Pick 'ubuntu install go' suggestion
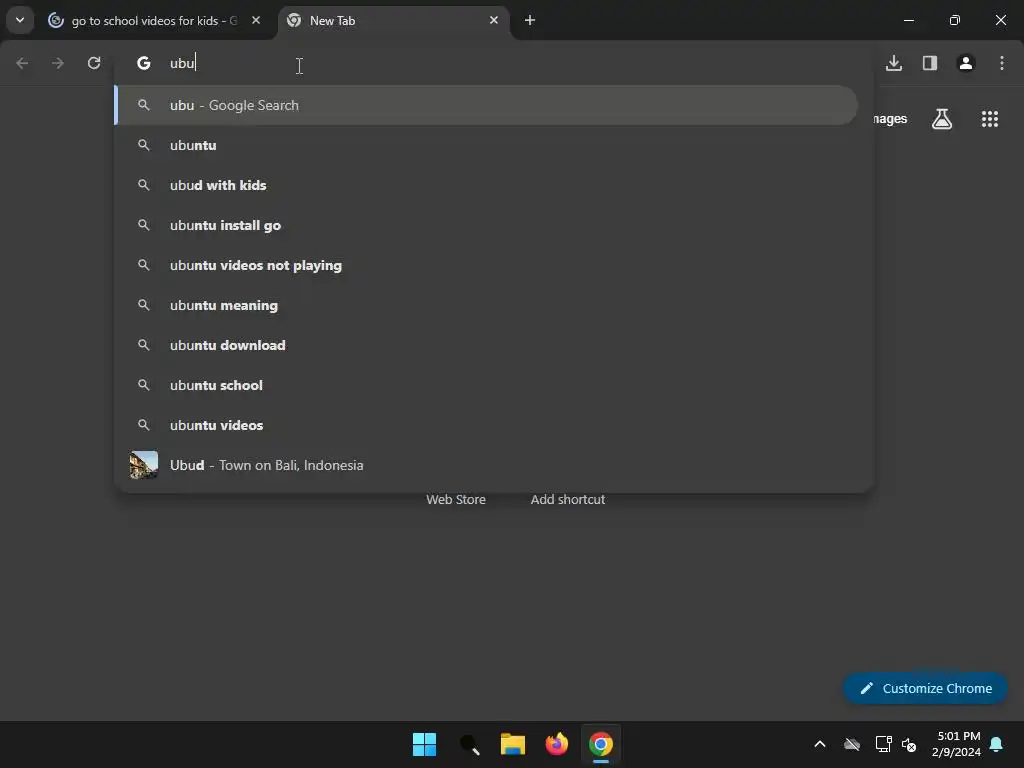 coord(487,225)
